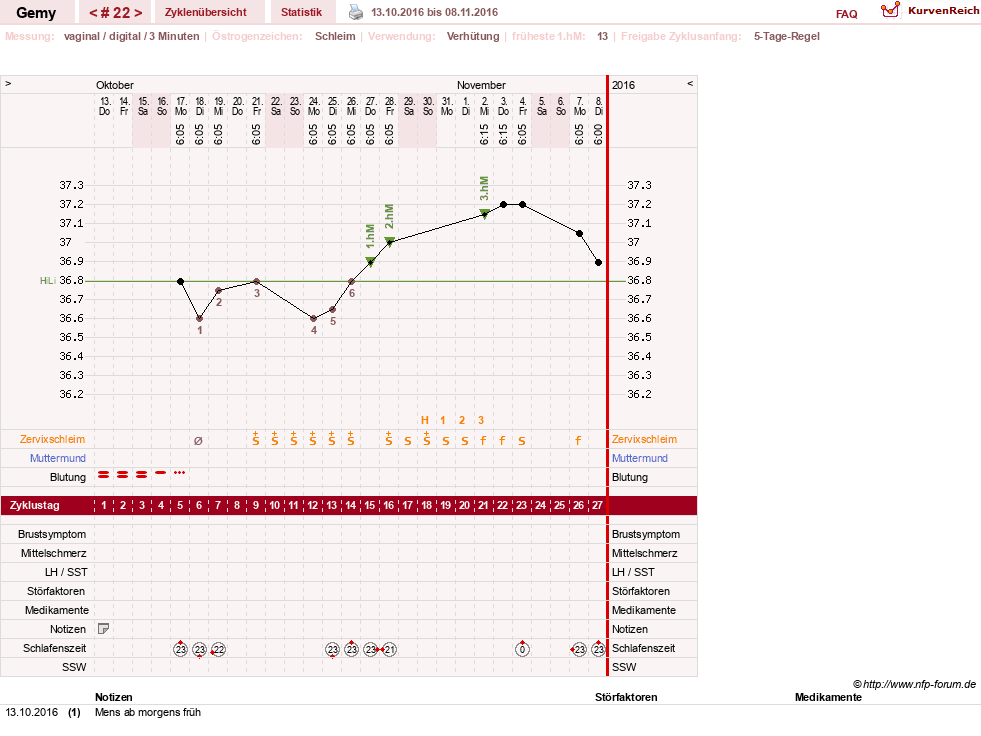Screen dimensions: 981x736
Task: Click the Zyklustag header label
Action: [34, 505]
